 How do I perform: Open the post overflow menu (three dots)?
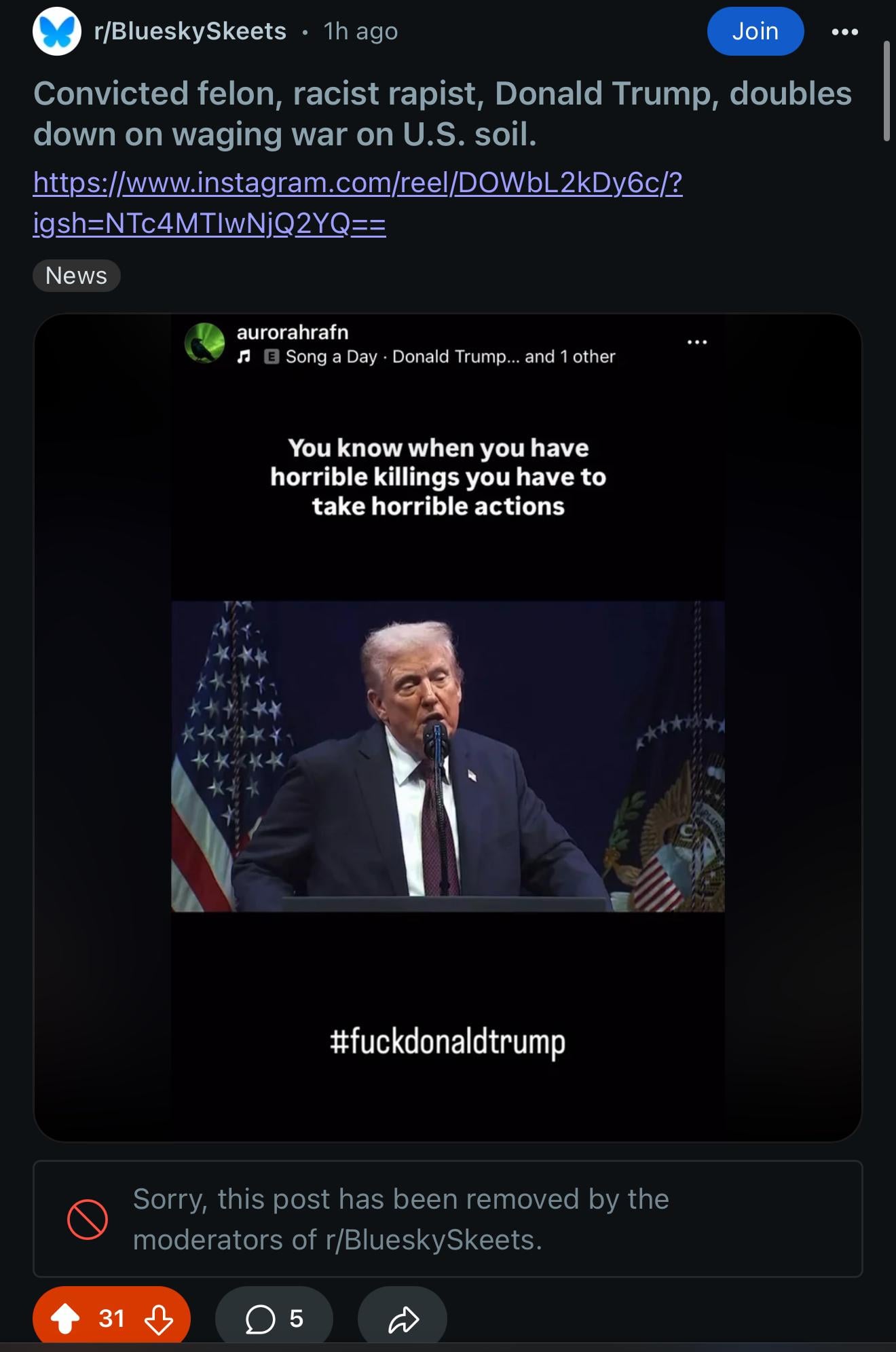(844, 32)
